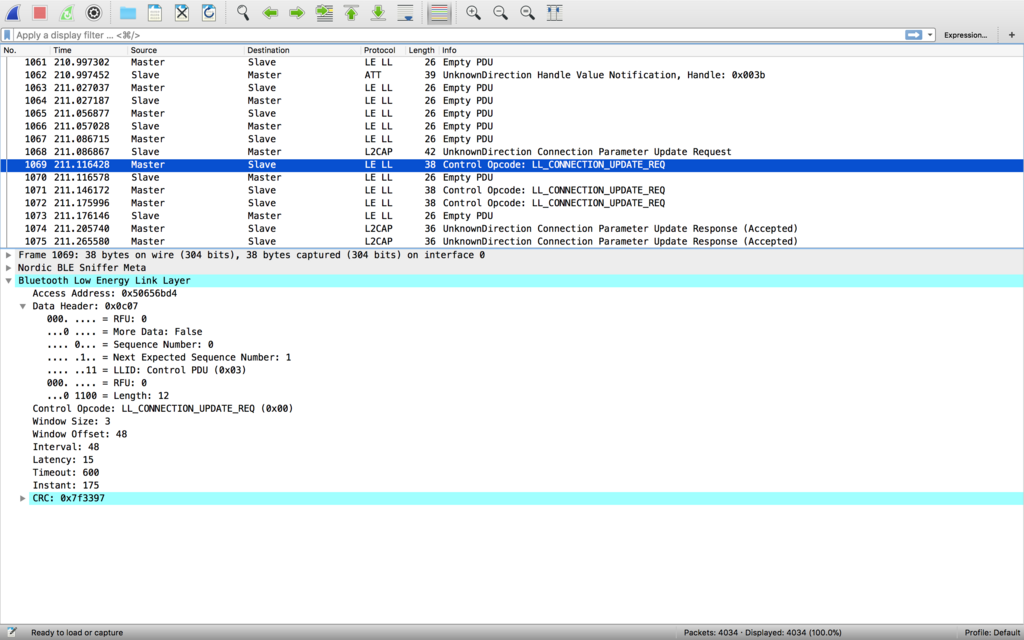Expand the Nordic BLE Sniffer Meta node
This screenshot has height=640, width=1024.
[8, 268]
